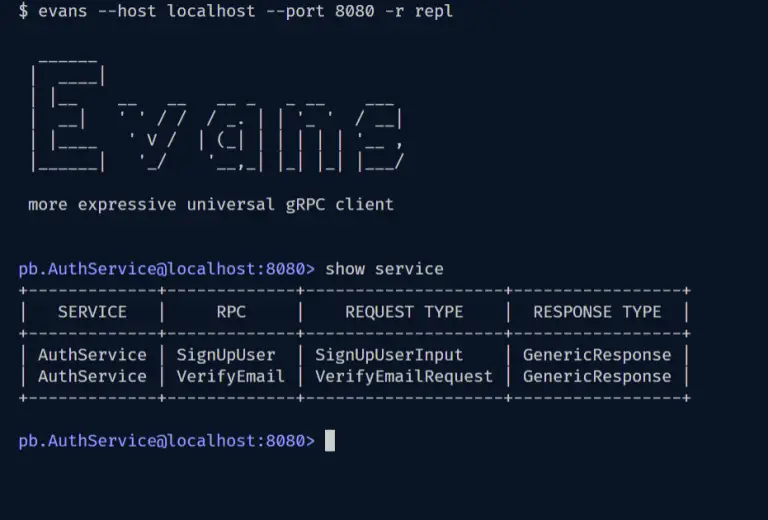Click AuthService in the VerifyEmail row

click(92, 377)
